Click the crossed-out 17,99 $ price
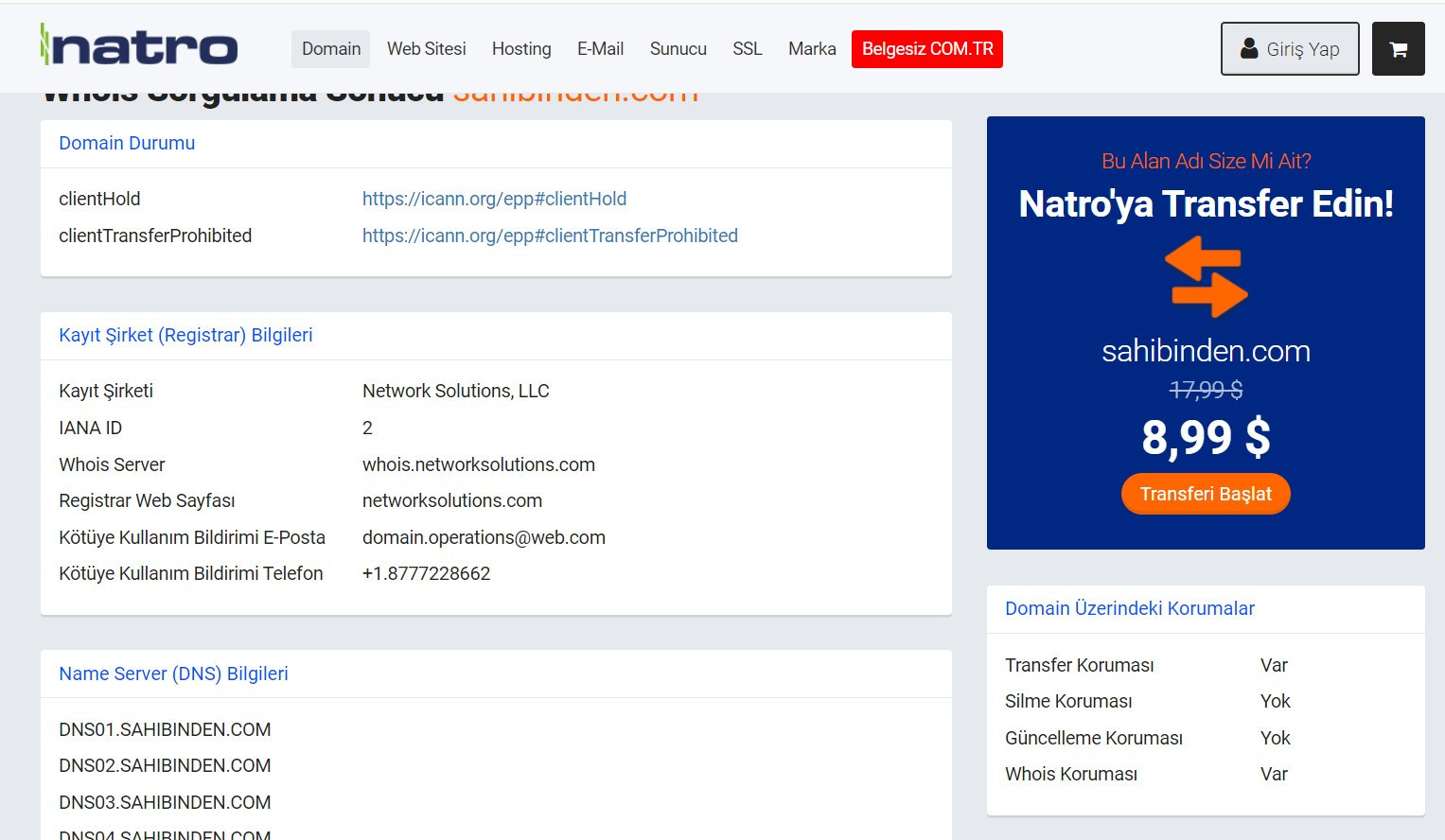The image size is (1445, 840). click(x=1206, y=390)
